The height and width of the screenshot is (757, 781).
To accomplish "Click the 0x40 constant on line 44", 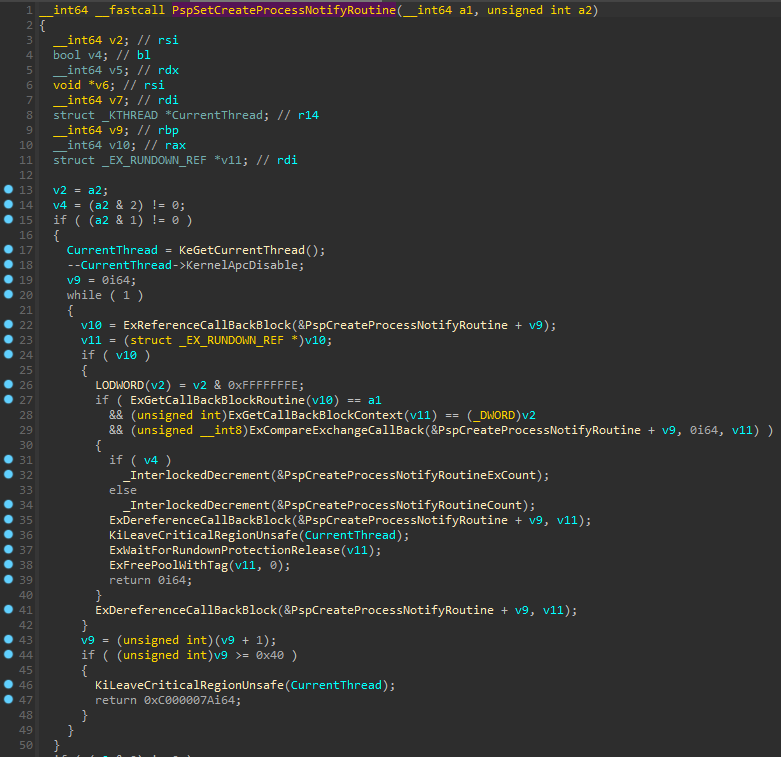I will click(x=269, y=655).
